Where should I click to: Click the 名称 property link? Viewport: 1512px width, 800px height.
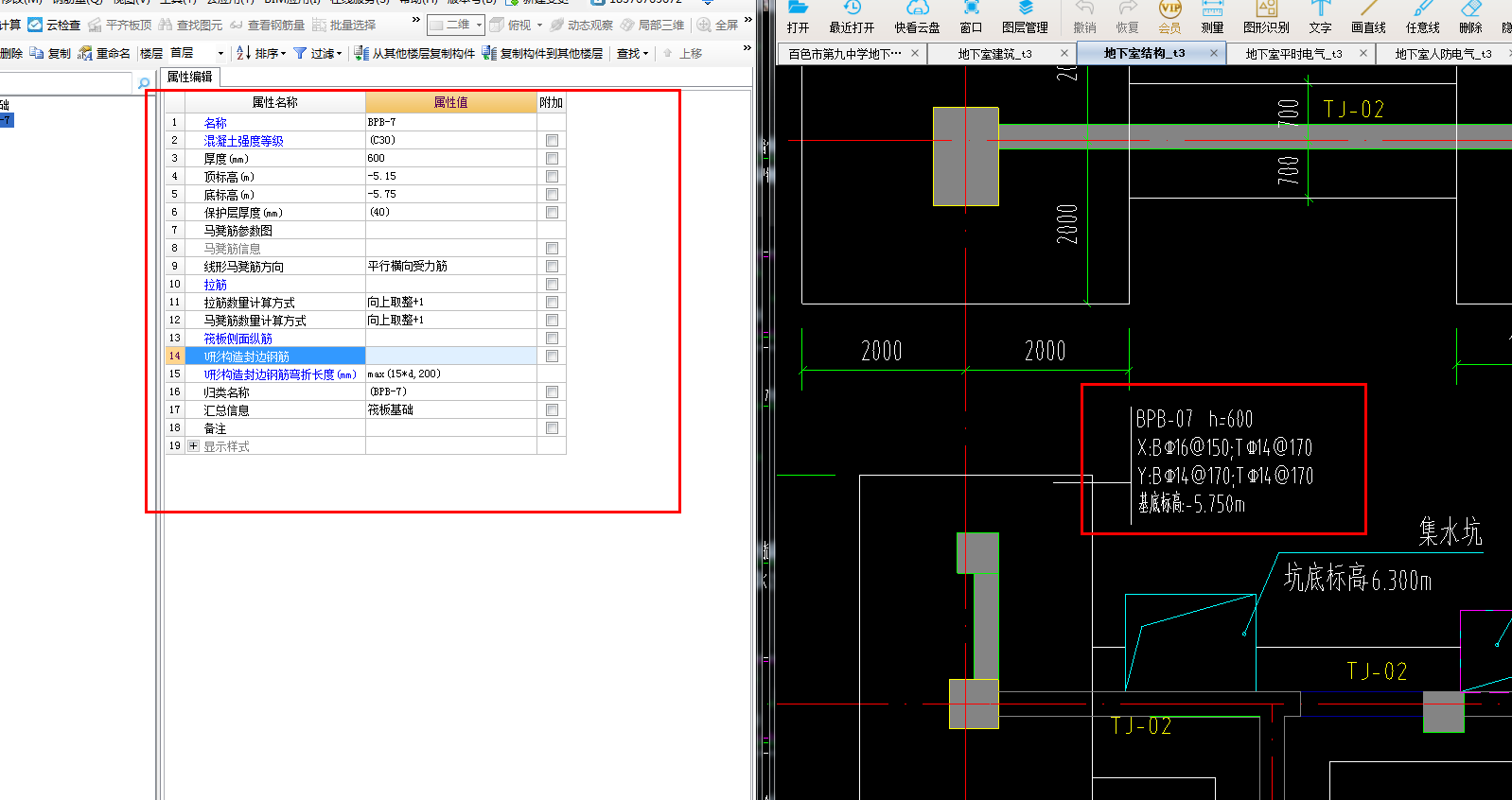point(215,123)
